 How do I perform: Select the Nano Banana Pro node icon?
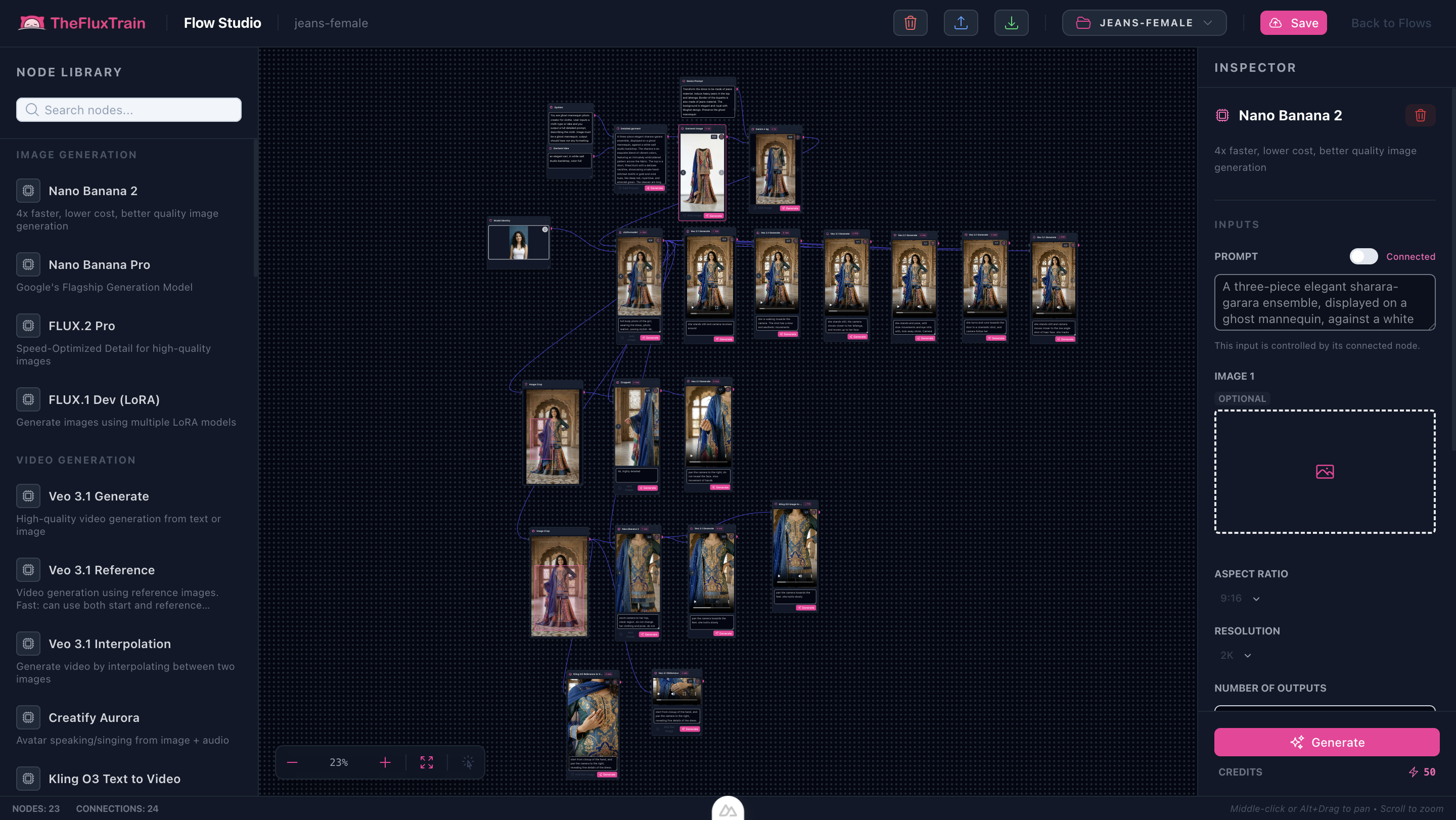pyautogui.click(x=28, y=264)
